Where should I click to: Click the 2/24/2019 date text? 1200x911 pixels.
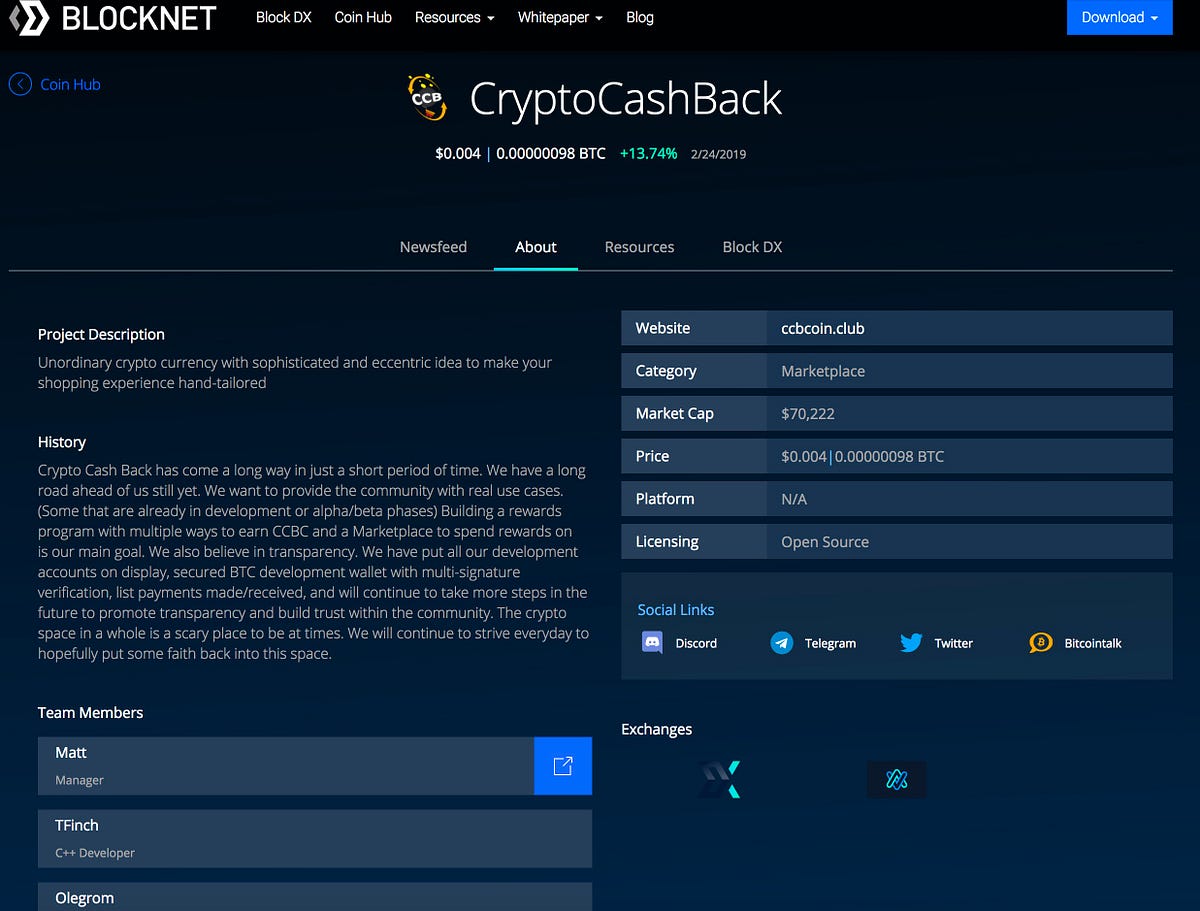[x=718, y=155]
